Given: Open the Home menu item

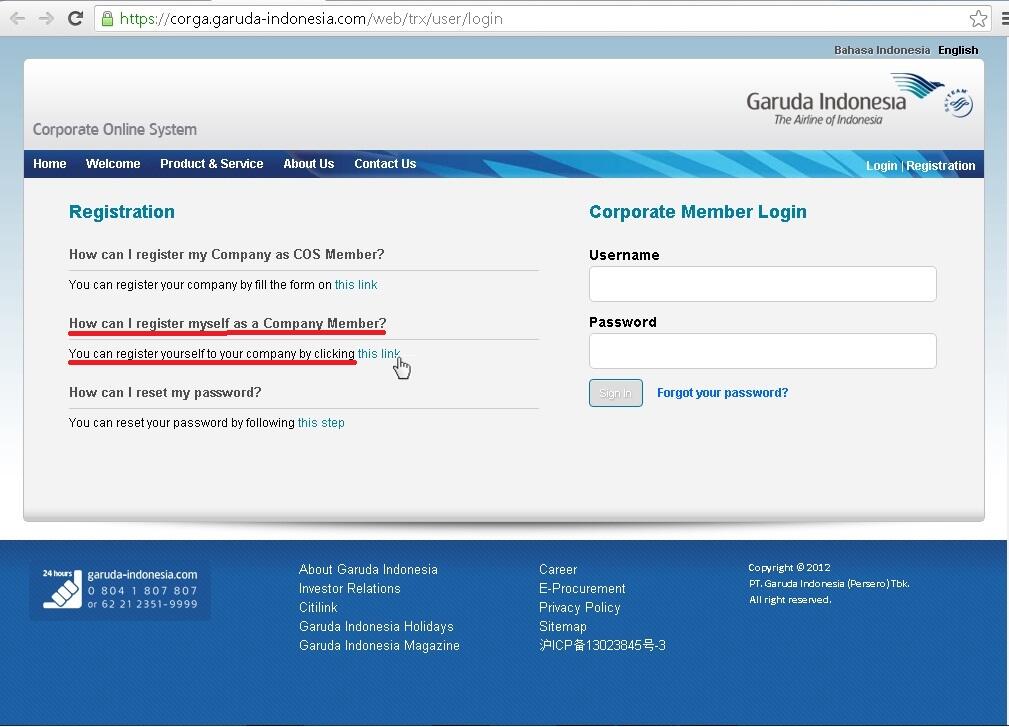Looking at the screenshot, I should click(x=50, y=164).
